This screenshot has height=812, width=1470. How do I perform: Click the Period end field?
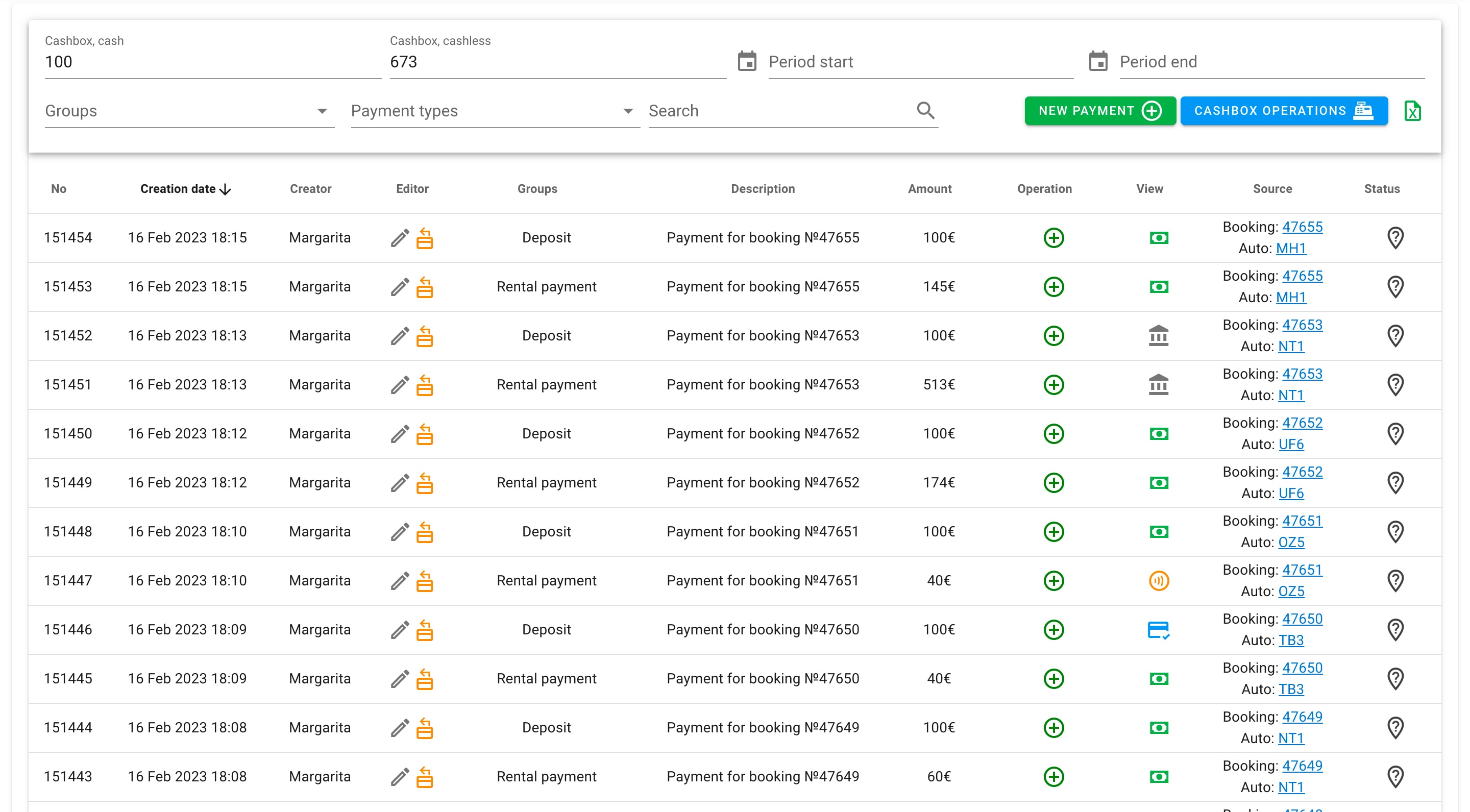coord(1272,62)
